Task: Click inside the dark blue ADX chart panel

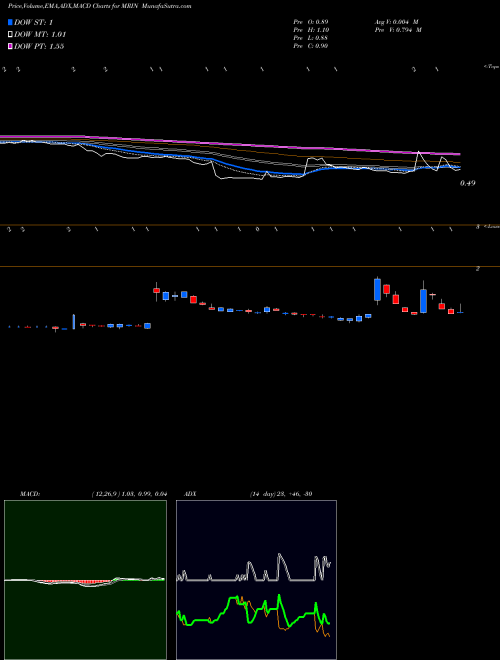Action: (256, 580)
